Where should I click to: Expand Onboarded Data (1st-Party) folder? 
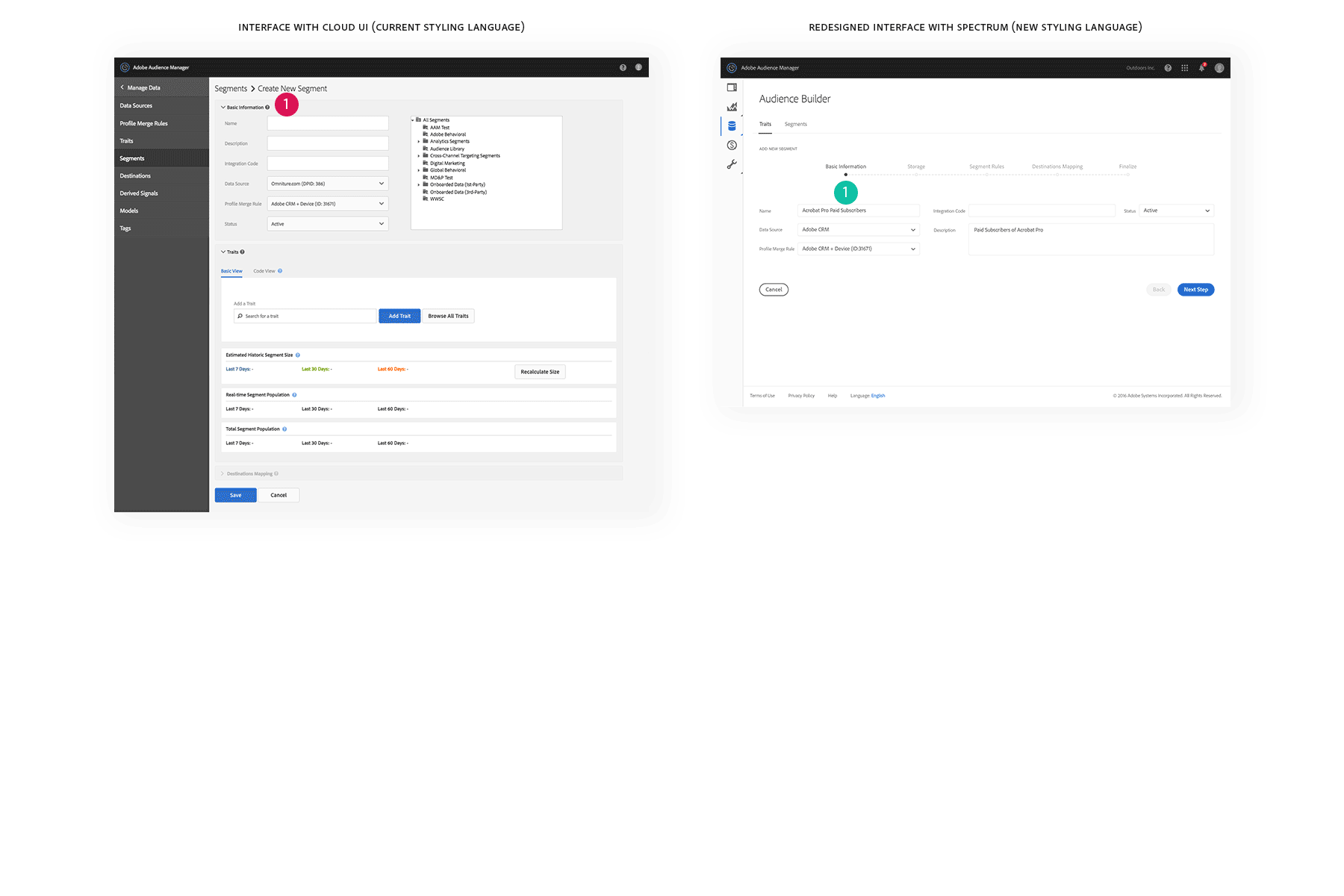(x=419, y=184)
